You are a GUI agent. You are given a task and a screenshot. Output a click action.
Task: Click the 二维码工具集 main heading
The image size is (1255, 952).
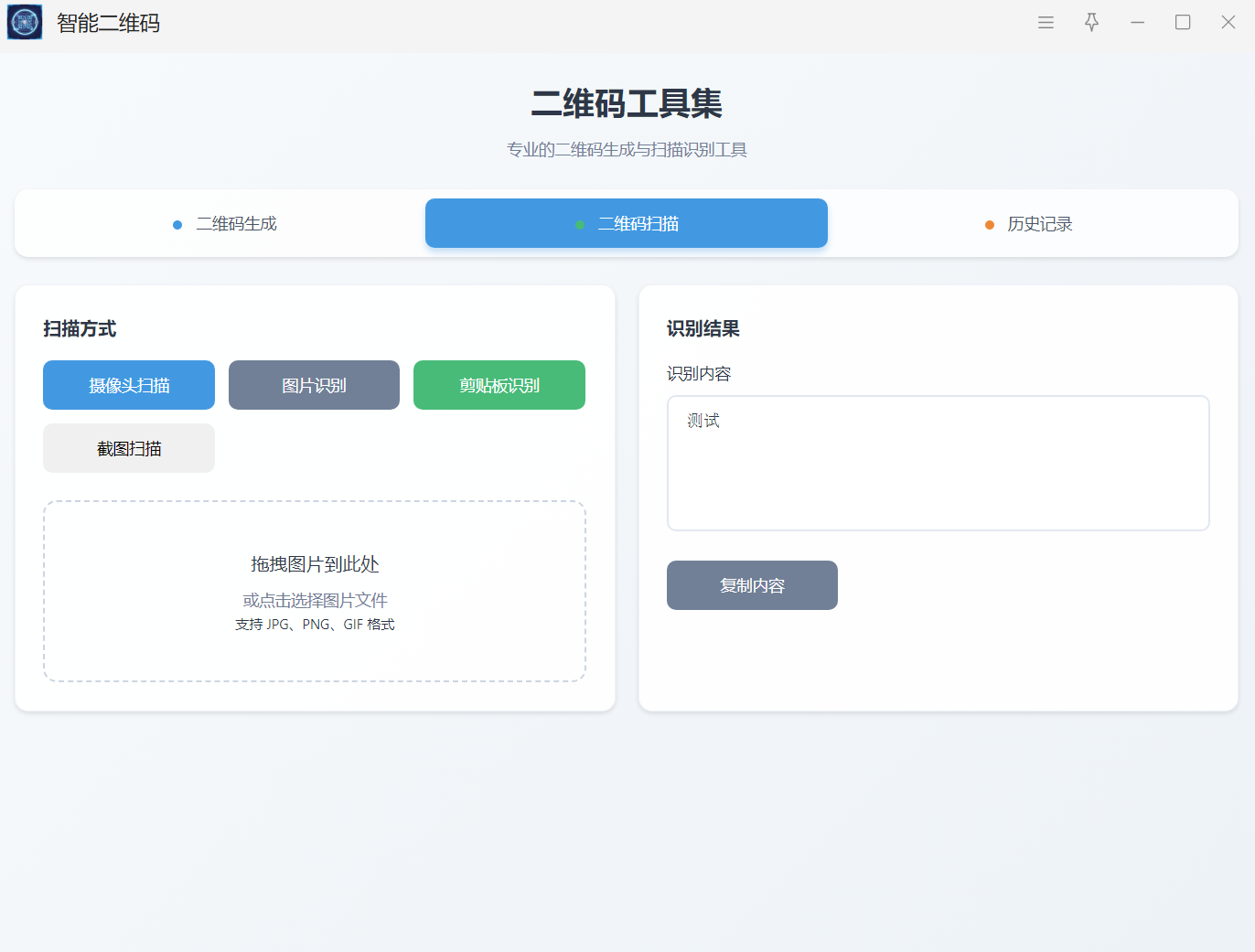627,103
